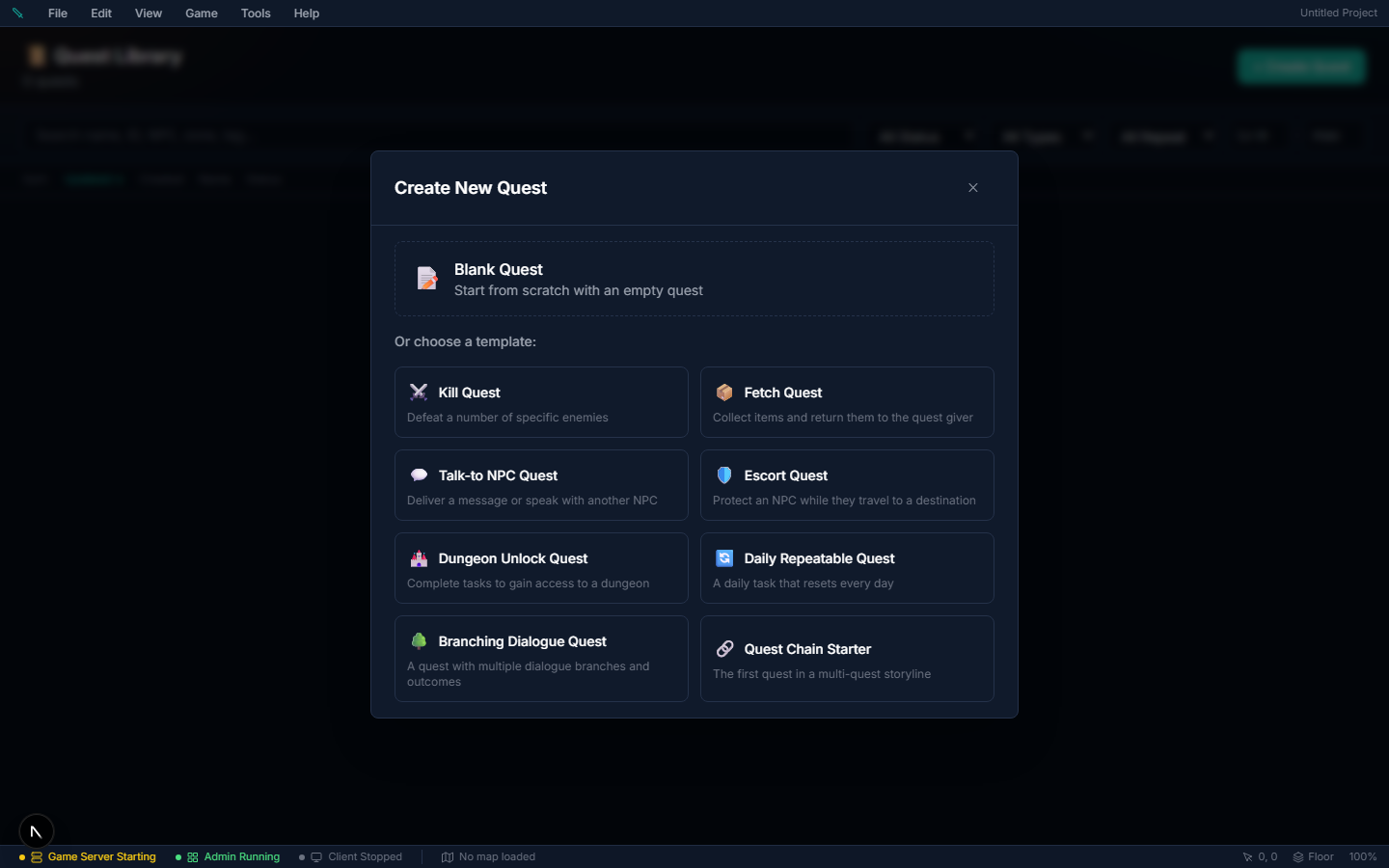1389x868 pixels.
Task: Click the map icon in status bar
Action: tap(448, 856)
